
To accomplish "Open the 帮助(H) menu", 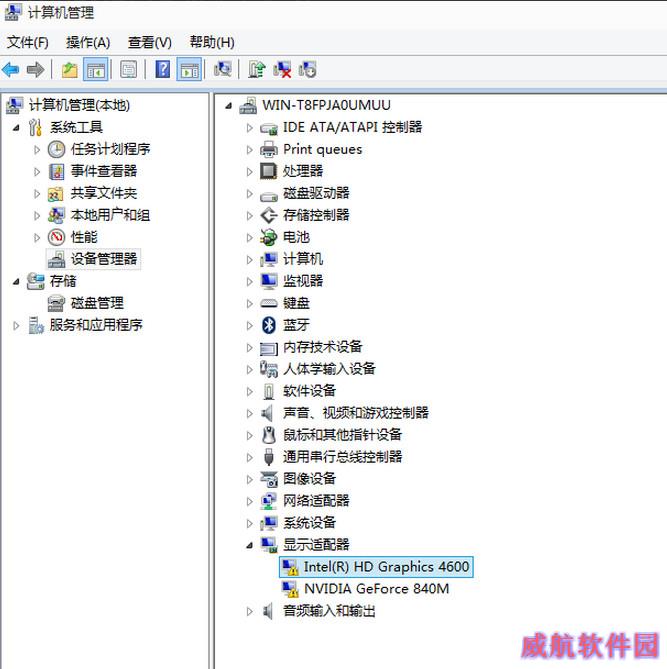I will [x=212, y=42].
